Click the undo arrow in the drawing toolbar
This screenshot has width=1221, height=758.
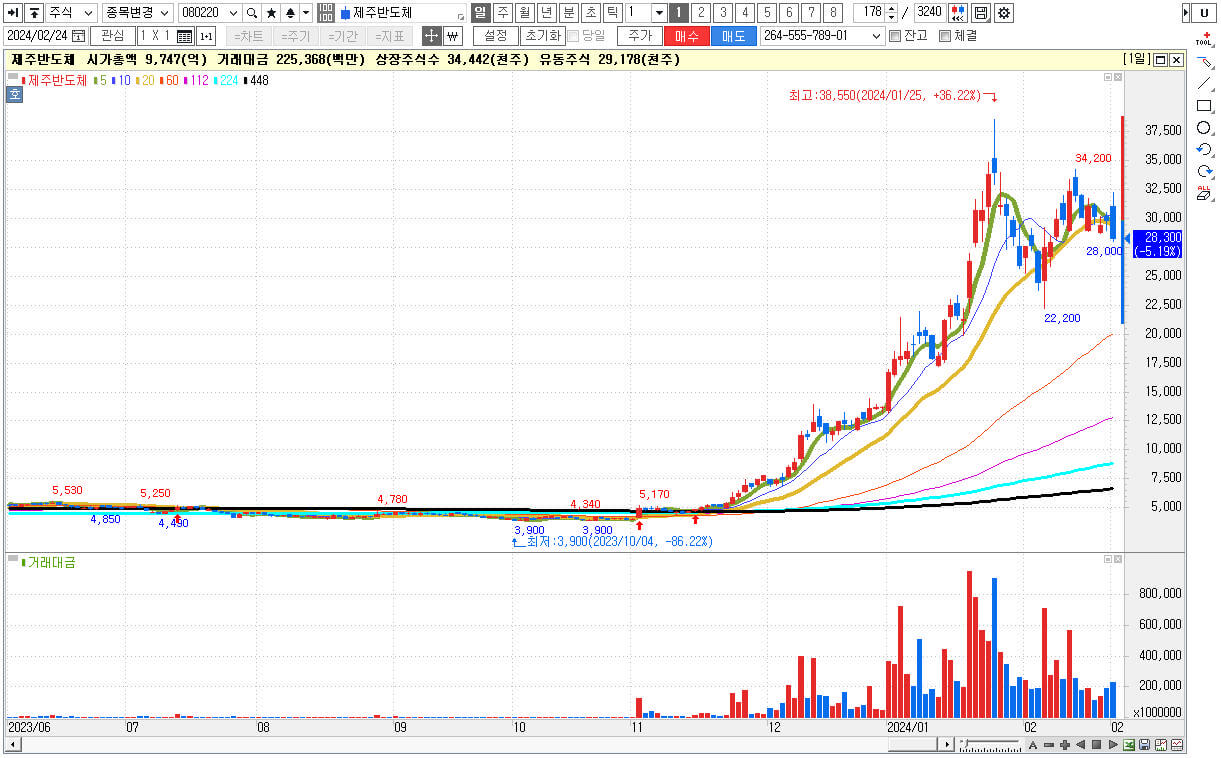pyautogui.click(x=1205, y=150)
